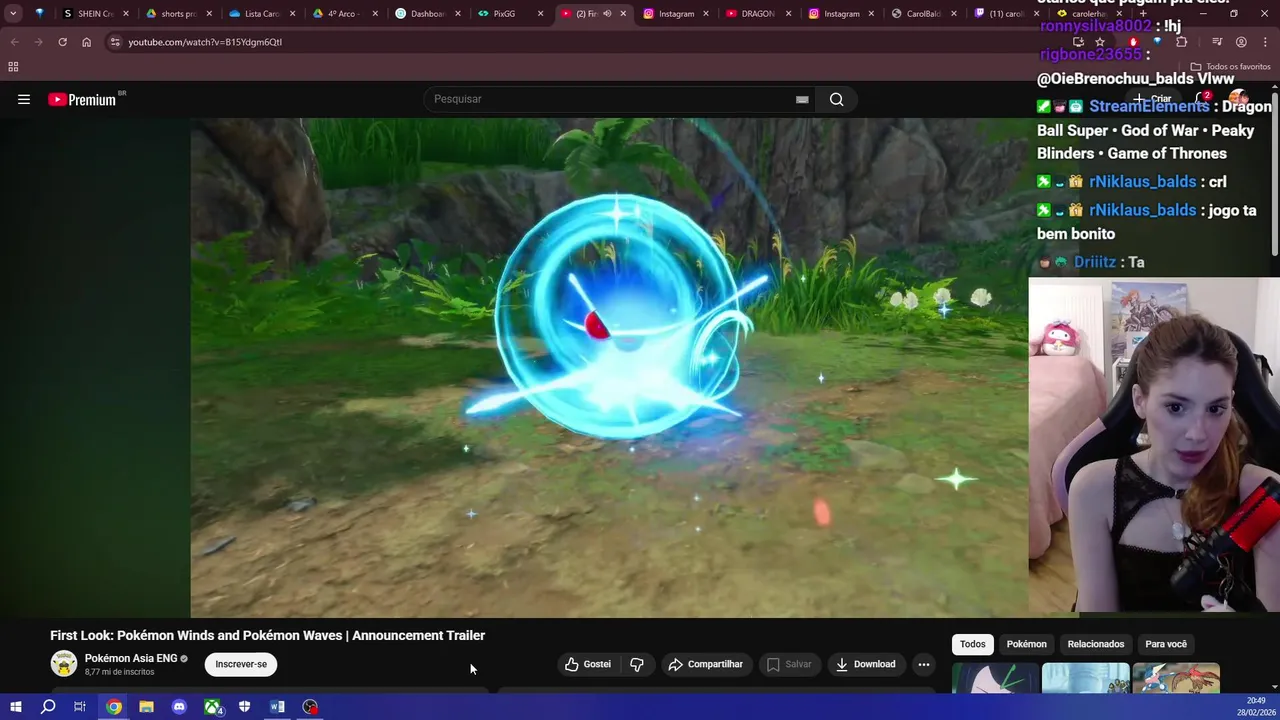This screenshot has width=1280, height=720.
Task: Click the youtube.com URL address bar
Action: click(205, 42)
